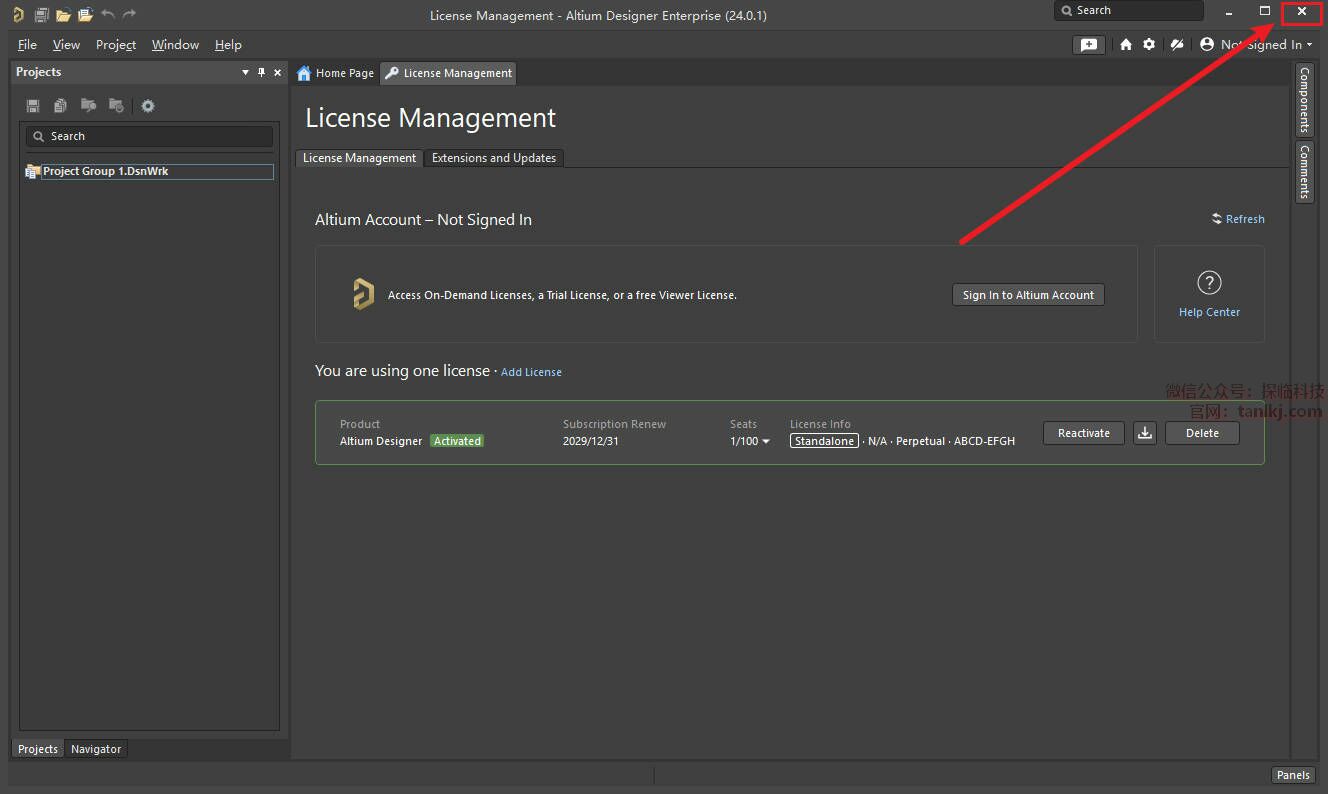
Task: Click the Altium Designer product name
Action: (x=381, y=441)
